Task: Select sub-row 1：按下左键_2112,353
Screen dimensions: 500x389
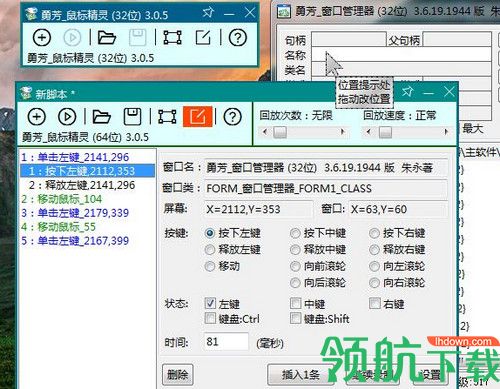Action: [87, 171]
